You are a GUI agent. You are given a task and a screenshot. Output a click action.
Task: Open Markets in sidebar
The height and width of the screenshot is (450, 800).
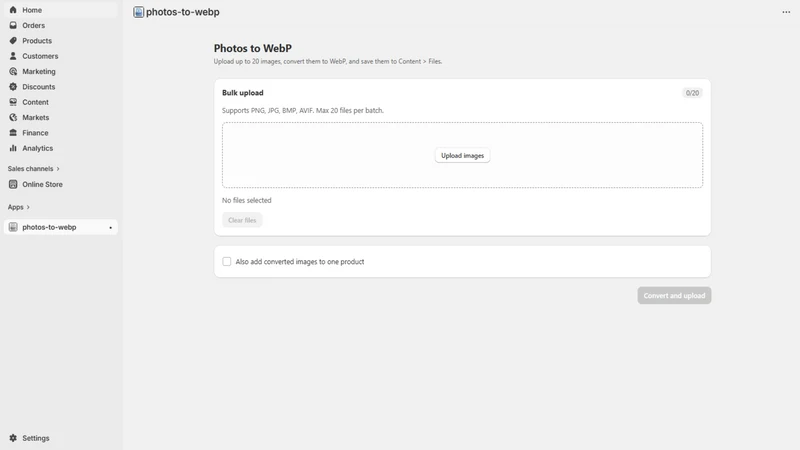60,117
